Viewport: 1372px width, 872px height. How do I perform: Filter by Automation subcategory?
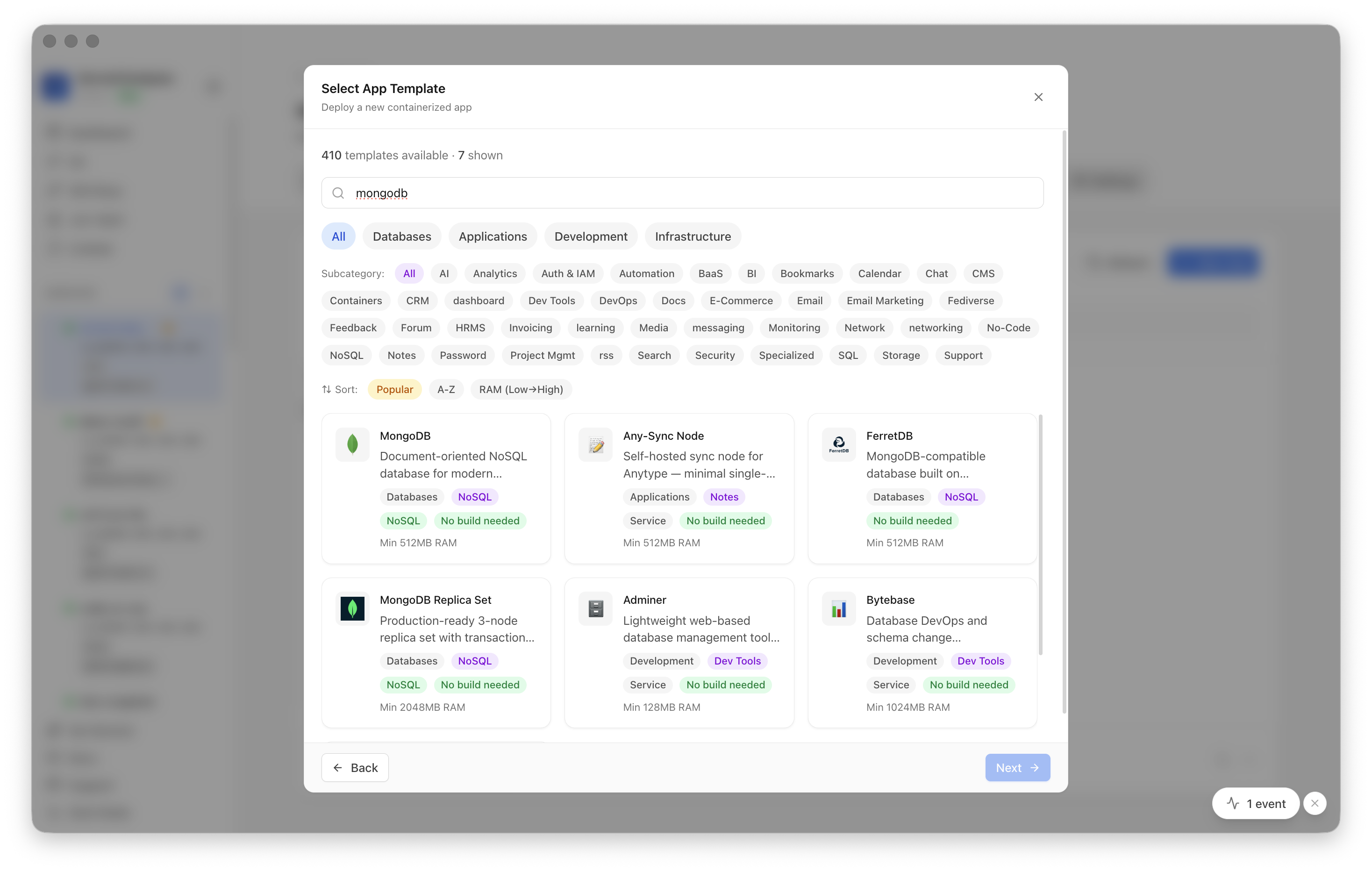coord(646,273)
